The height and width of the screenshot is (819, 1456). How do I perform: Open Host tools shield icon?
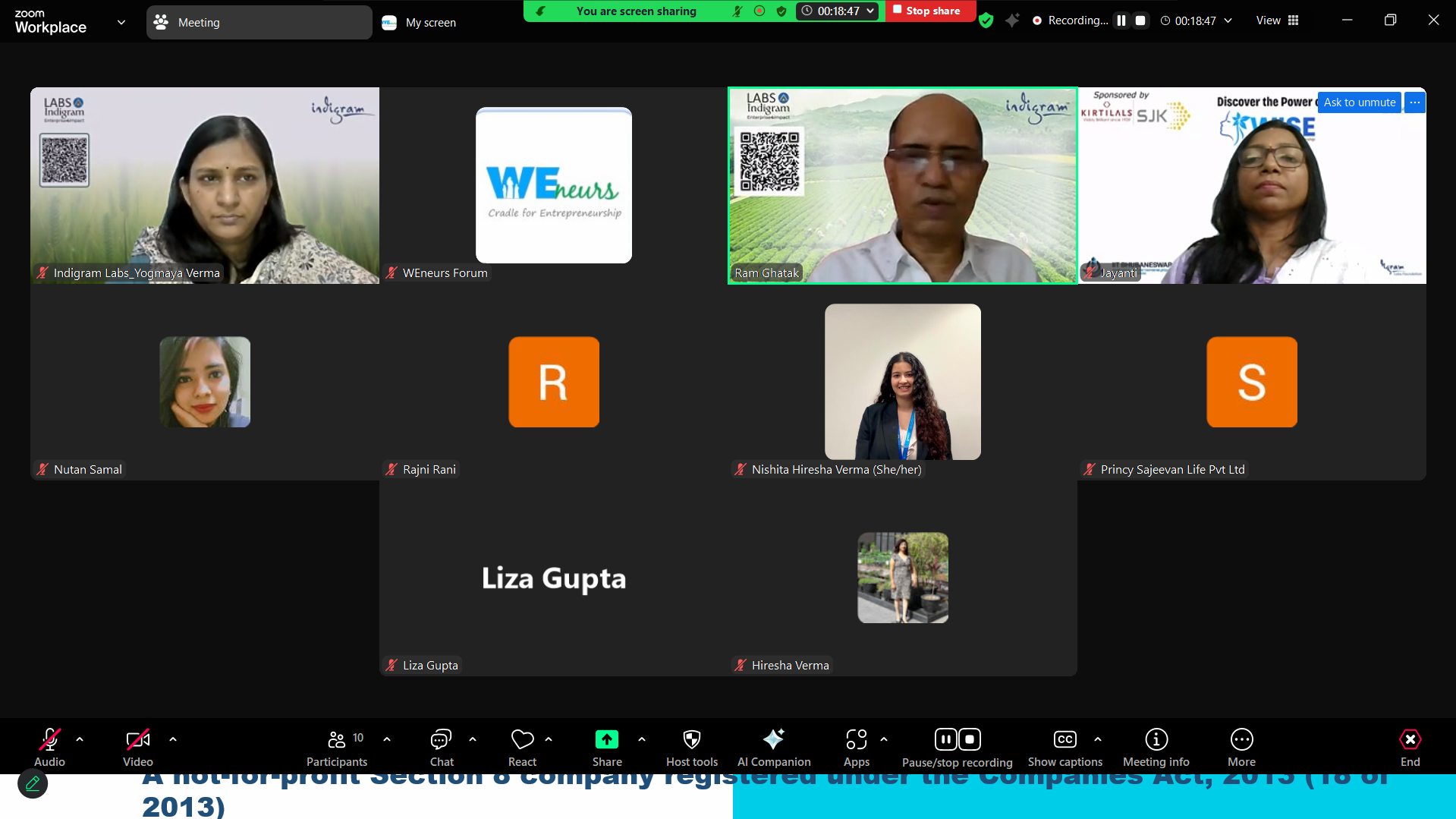(691, 748)
